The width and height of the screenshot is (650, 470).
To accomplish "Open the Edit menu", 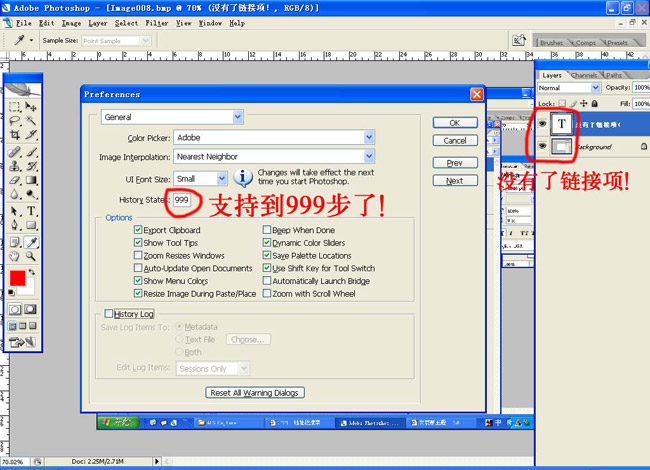I will [46, 23].
